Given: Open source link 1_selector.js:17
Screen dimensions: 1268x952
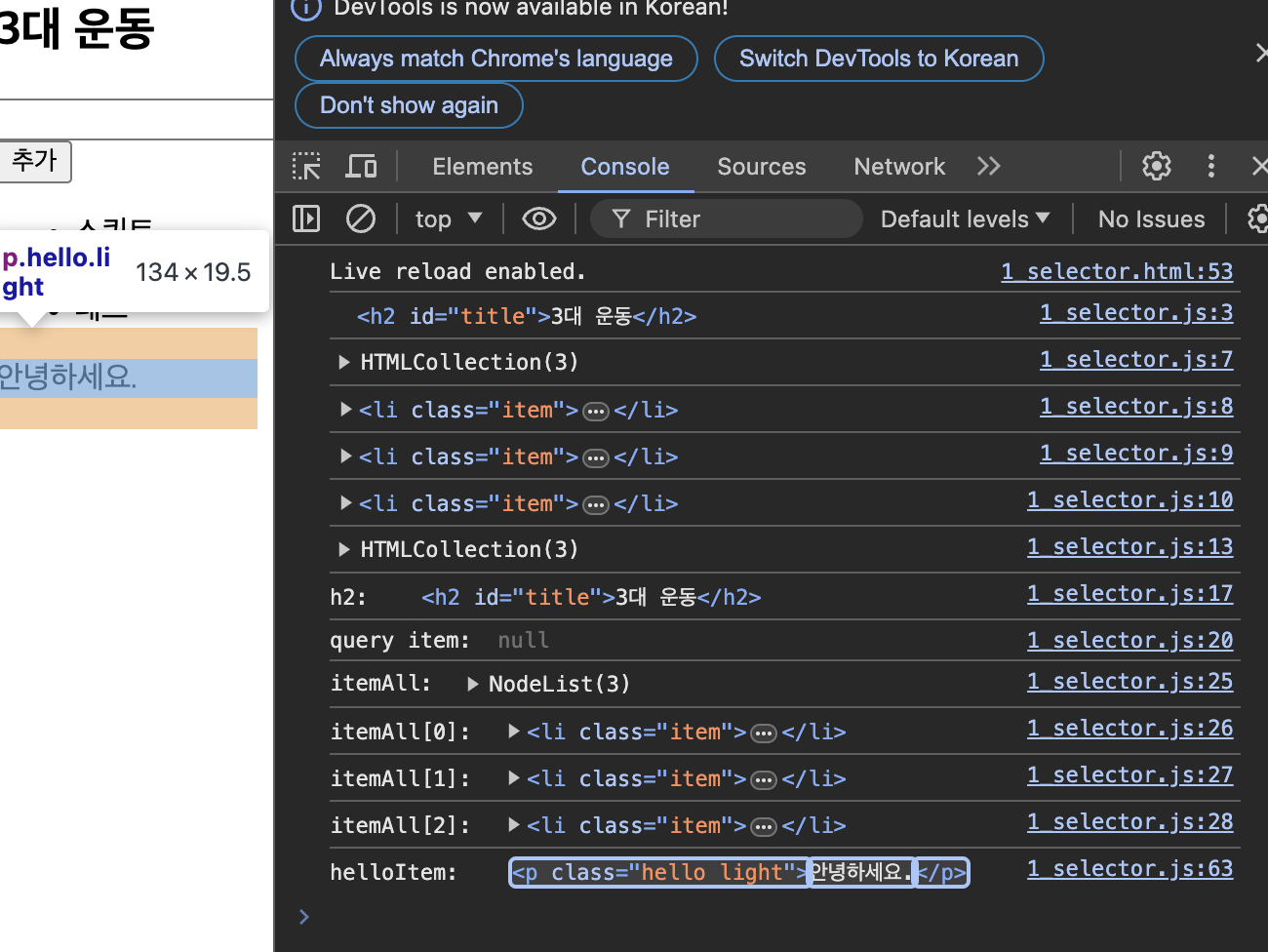Looking at the screenshot, I should [1129, 593].
